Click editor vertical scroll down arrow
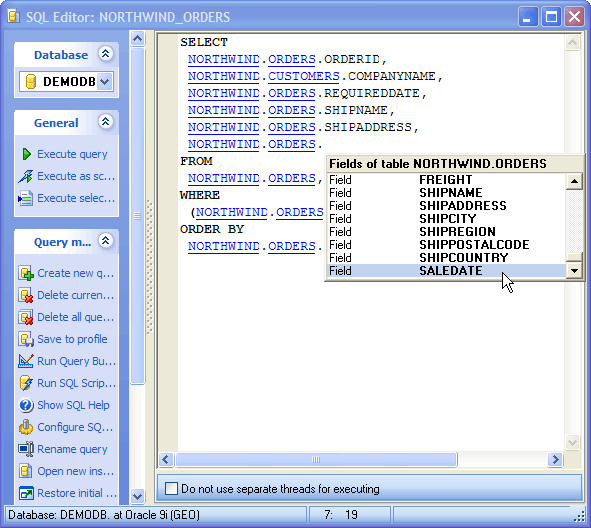Viewport: 591px width, 528px height. (572, 442)
